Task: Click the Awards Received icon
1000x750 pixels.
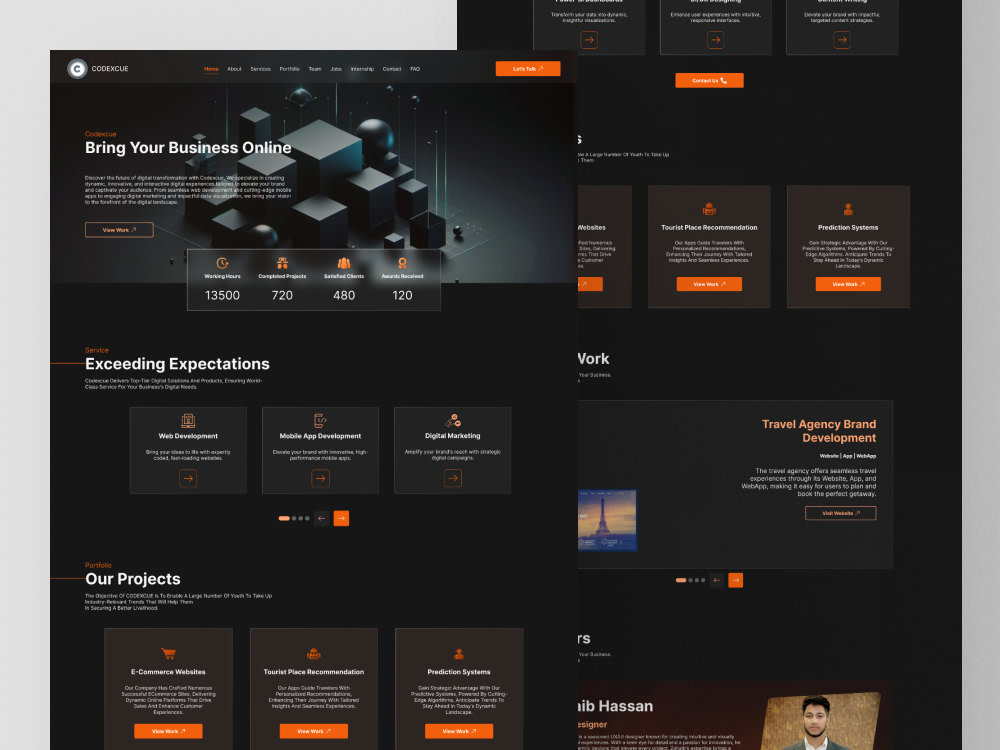Action: (402, 263)
